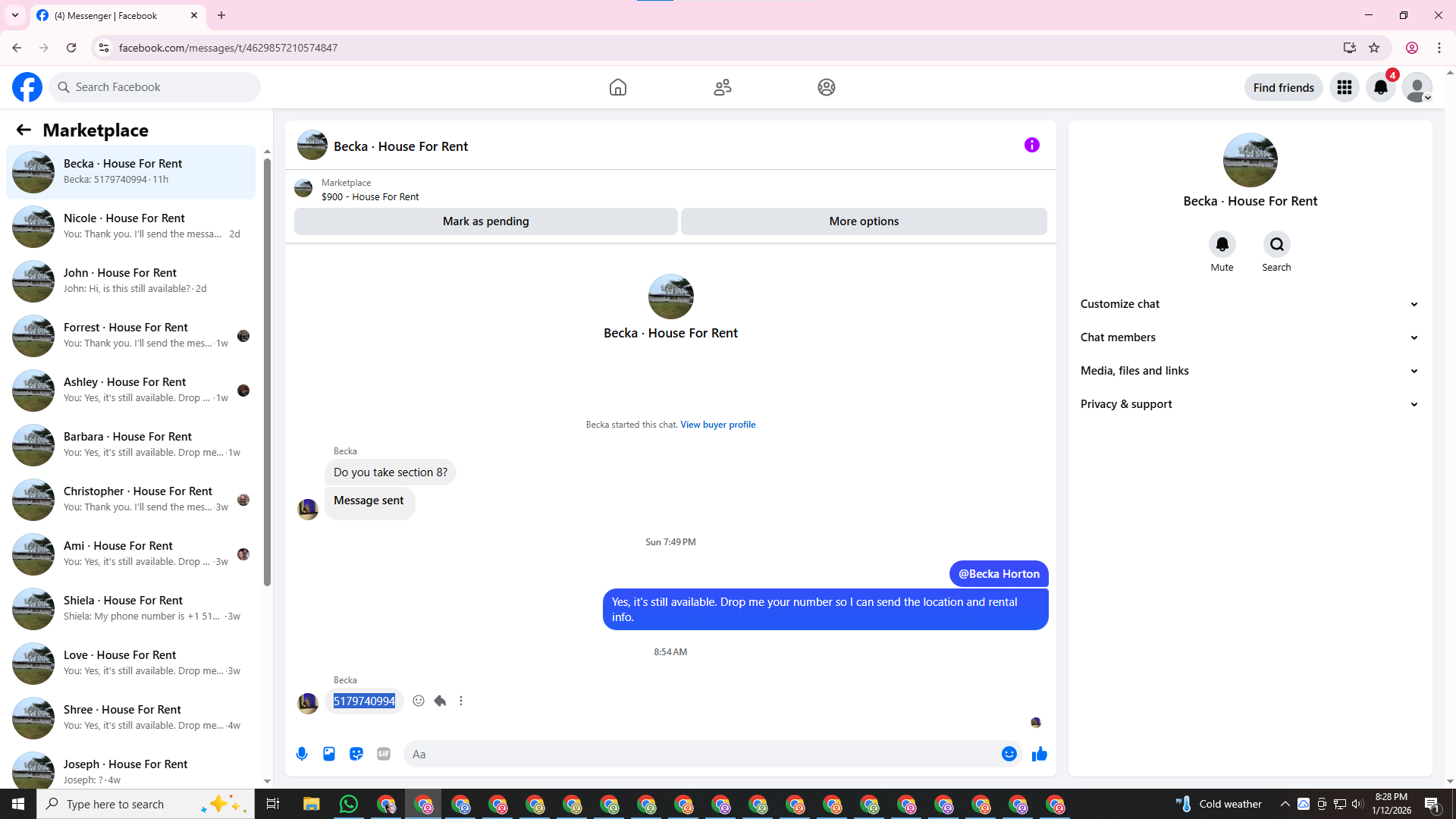React to Becka's phone number message
Image resolution: width=1456 pixels, height=819 pixels.
pyautogui.click(x=419, y=701)
